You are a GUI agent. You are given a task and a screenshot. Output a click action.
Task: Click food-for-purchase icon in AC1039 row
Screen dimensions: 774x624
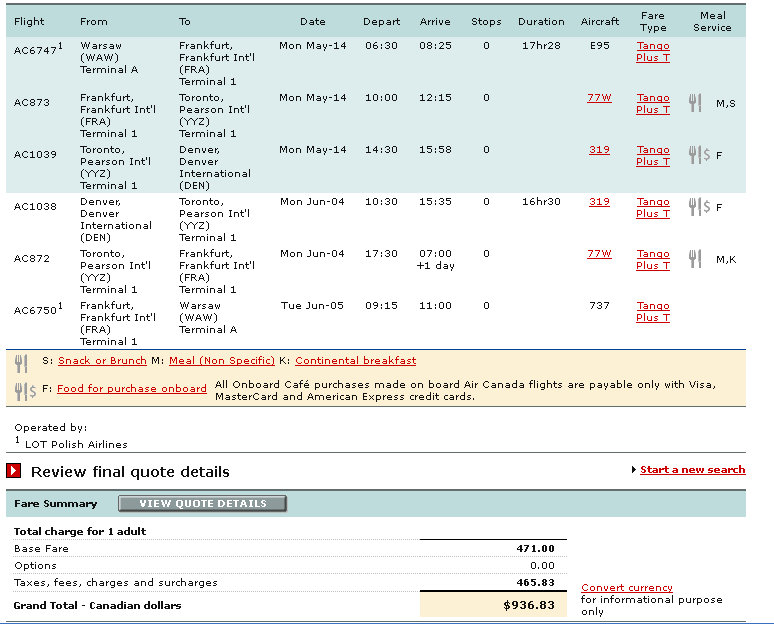(699, 155)
